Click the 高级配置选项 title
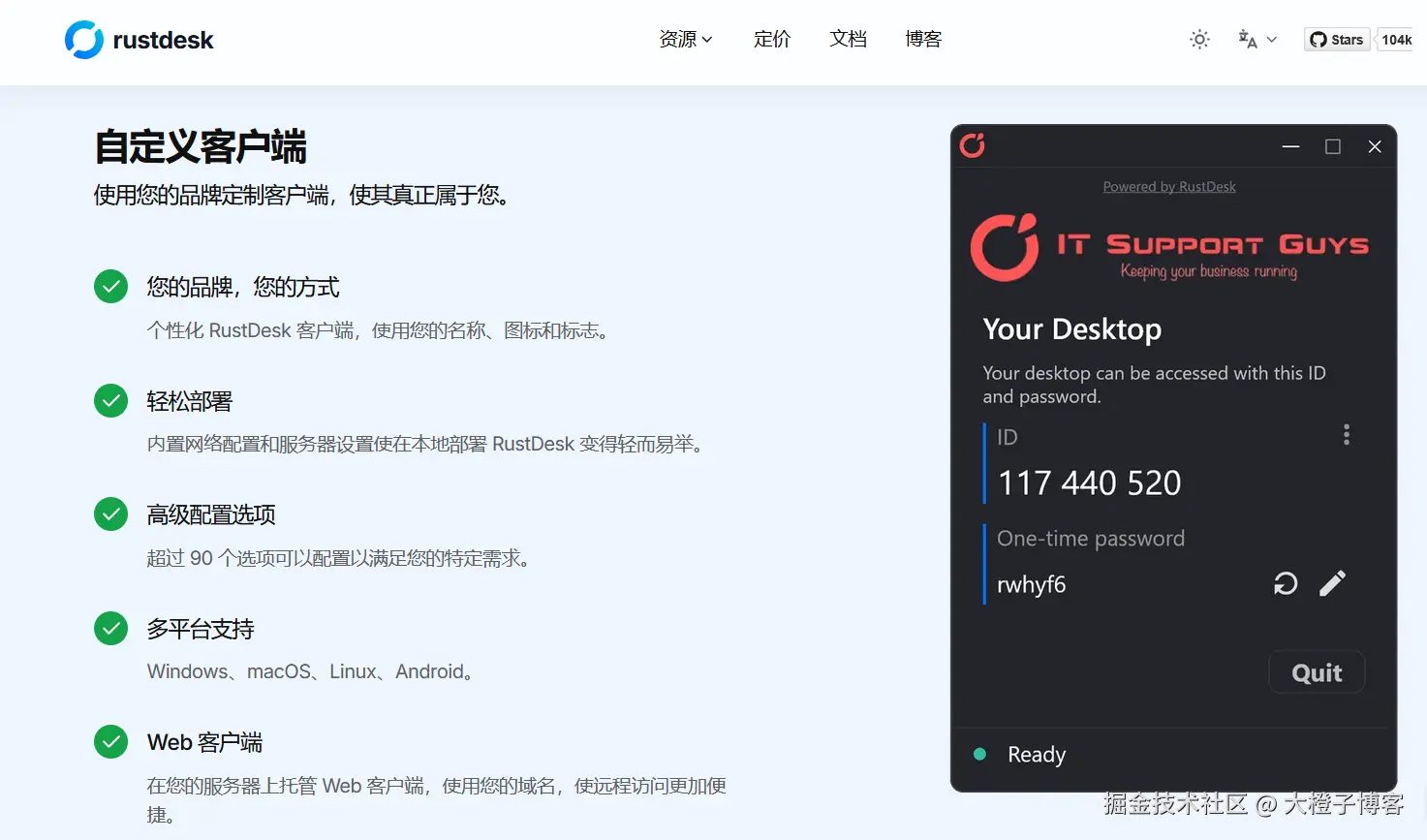Viewport: 1427px width, 840px height. pyautogui.click(x=211, y=515)
